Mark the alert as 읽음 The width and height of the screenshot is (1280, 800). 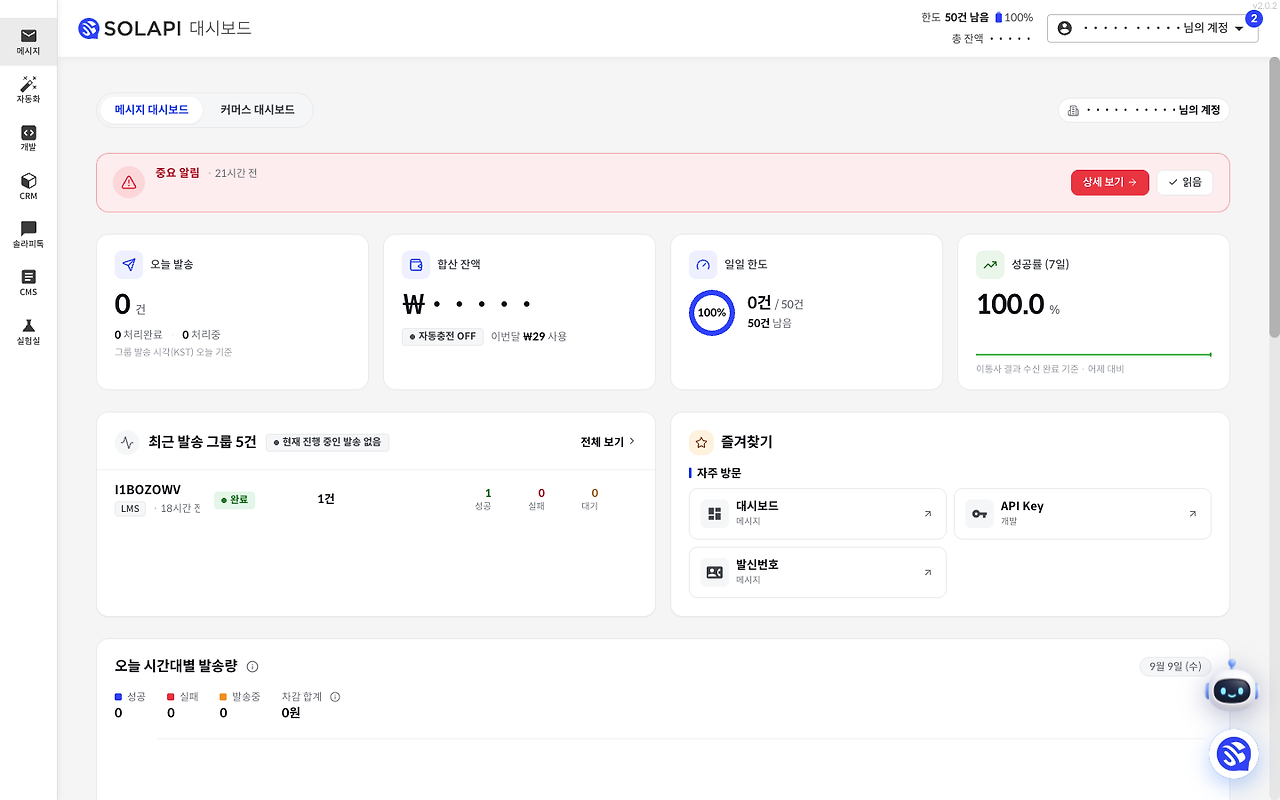(1185, 182)
